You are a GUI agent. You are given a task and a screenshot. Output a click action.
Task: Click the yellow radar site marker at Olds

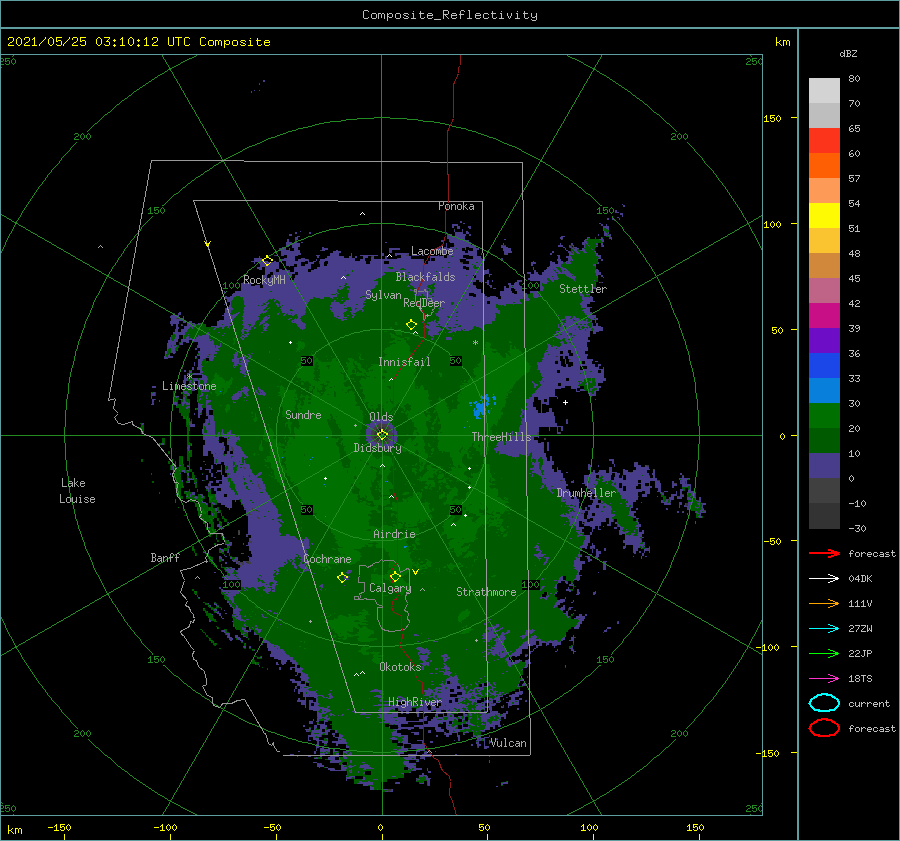pyautogui.click(x=382, y=435)
